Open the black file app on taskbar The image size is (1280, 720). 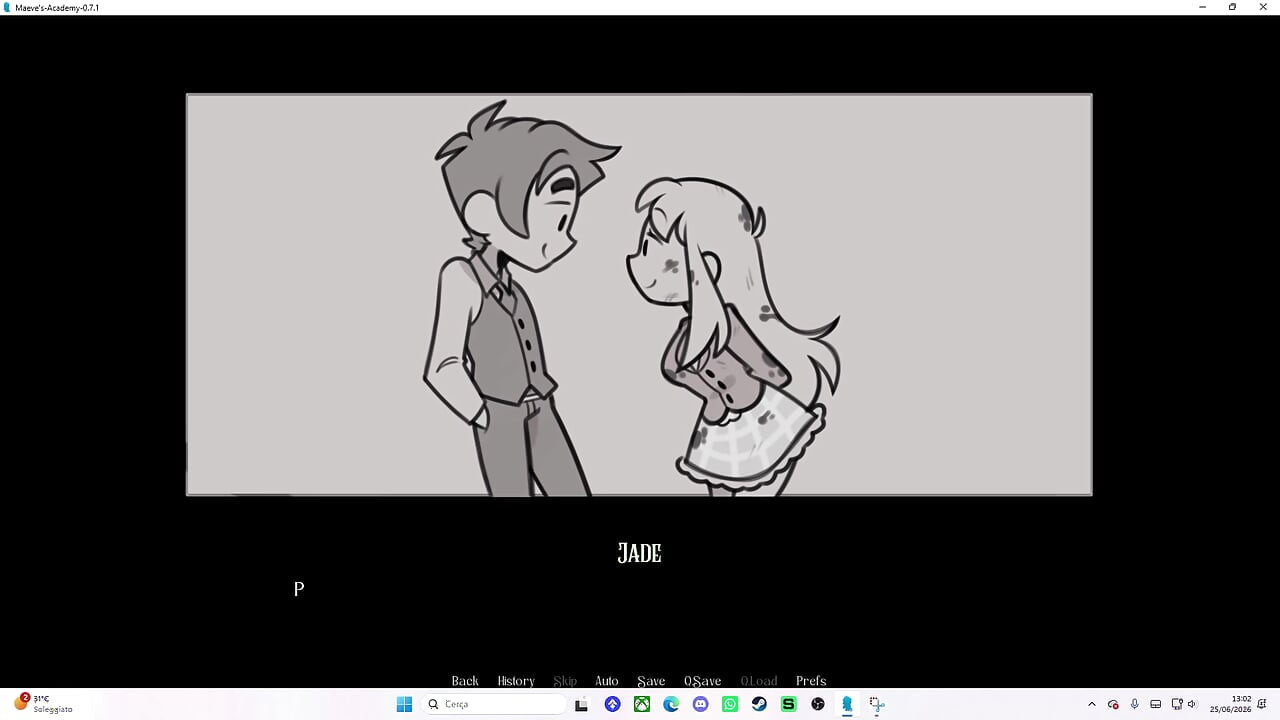click(581, 704)
